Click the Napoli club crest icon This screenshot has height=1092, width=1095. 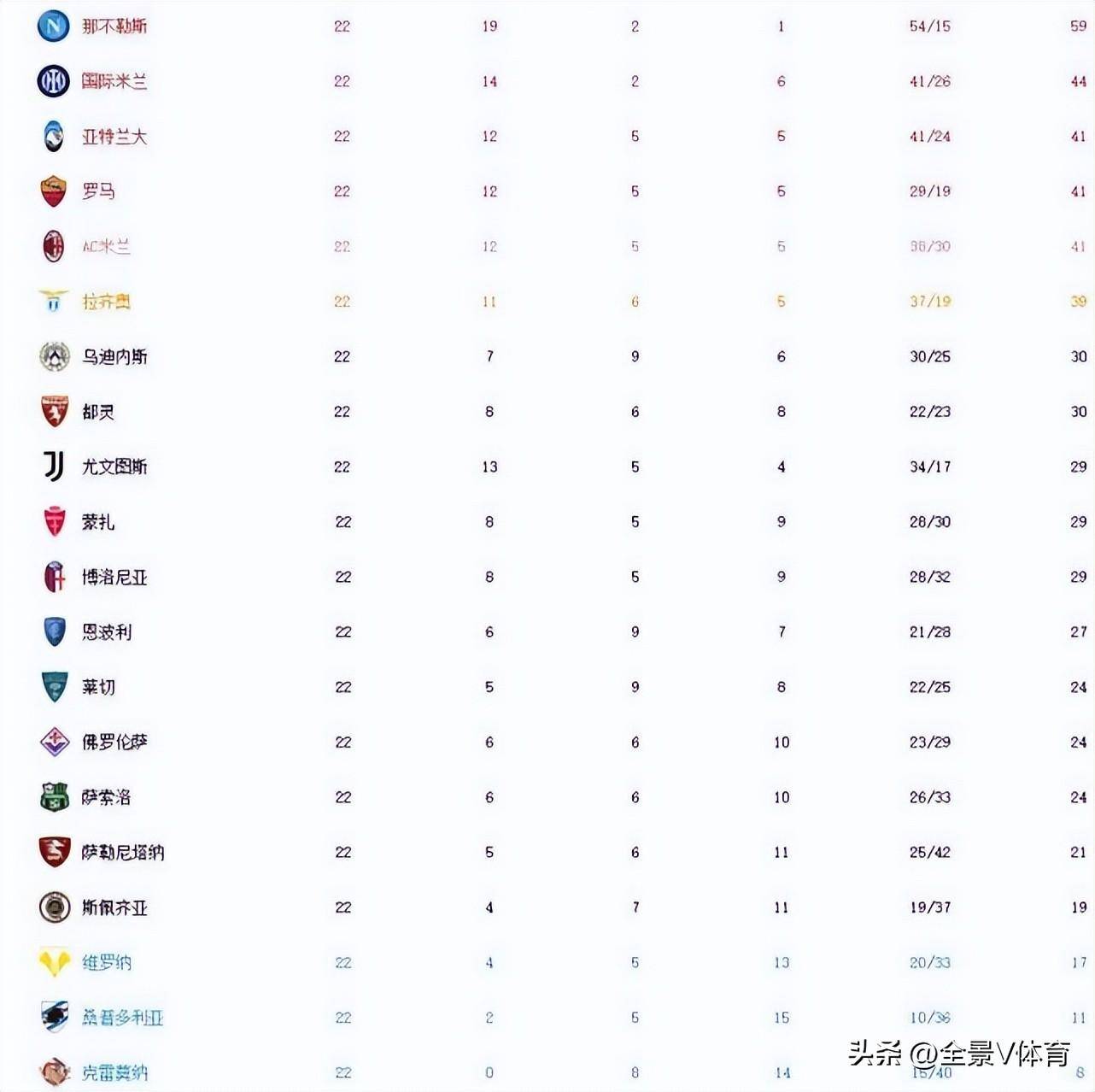[53, 26]
